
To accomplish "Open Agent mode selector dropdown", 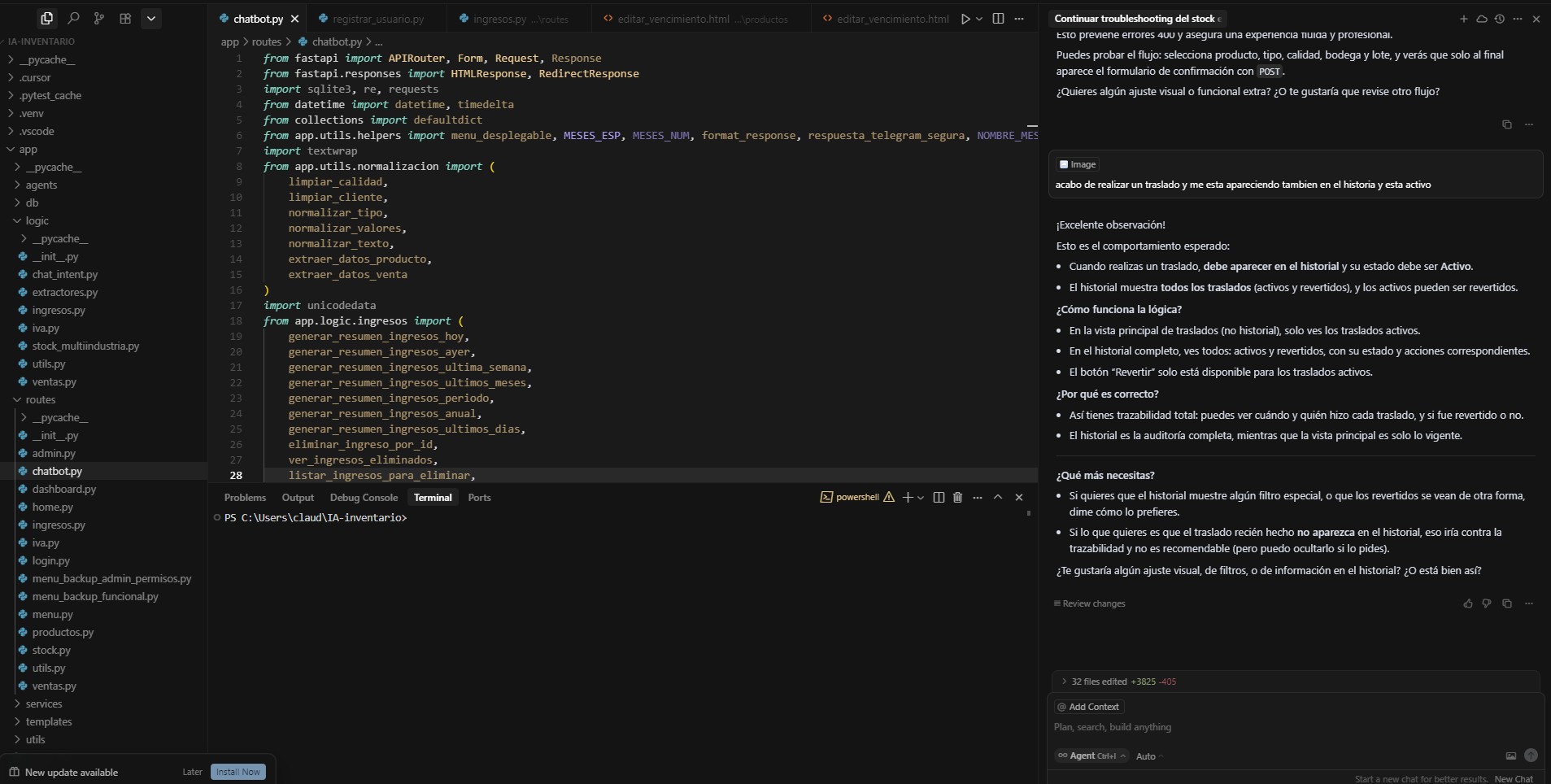I will (x=1091, y=756).
